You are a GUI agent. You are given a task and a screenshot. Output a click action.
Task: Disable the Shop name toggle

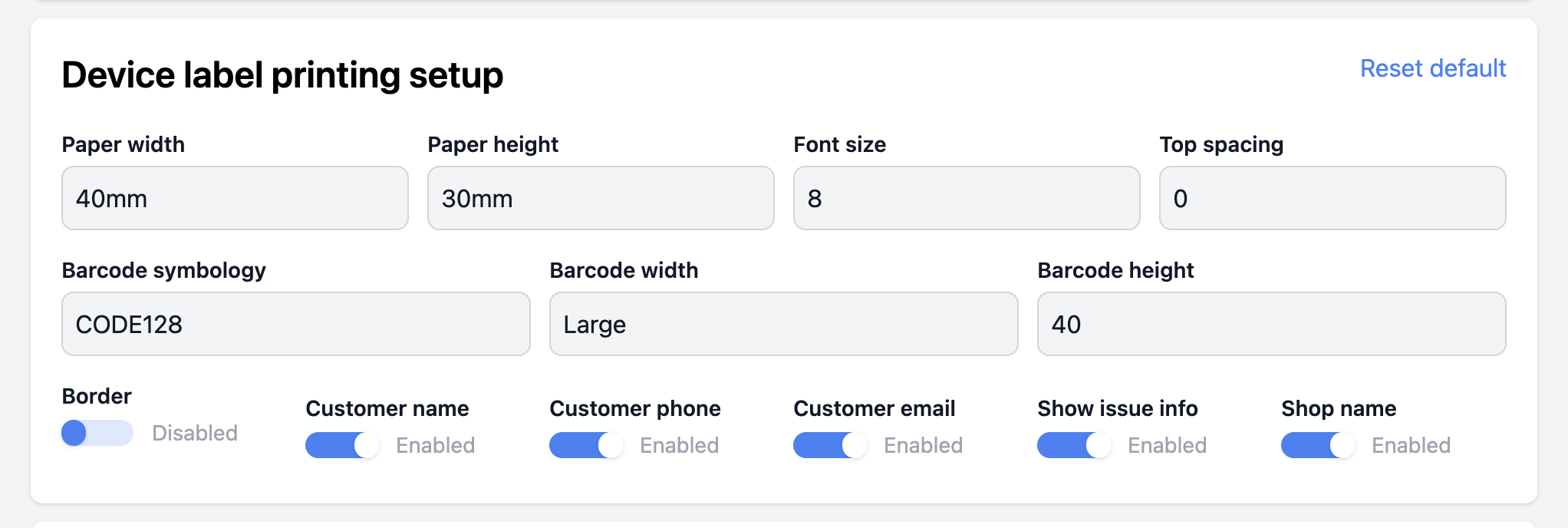pos(1317,445)
